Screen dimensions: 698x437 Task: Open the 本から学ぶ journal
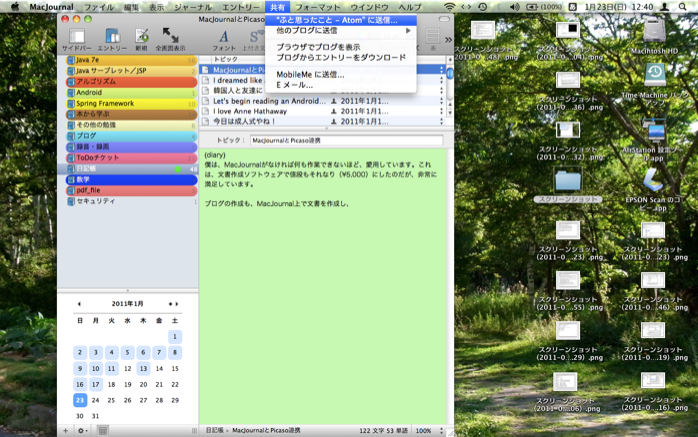131,114
